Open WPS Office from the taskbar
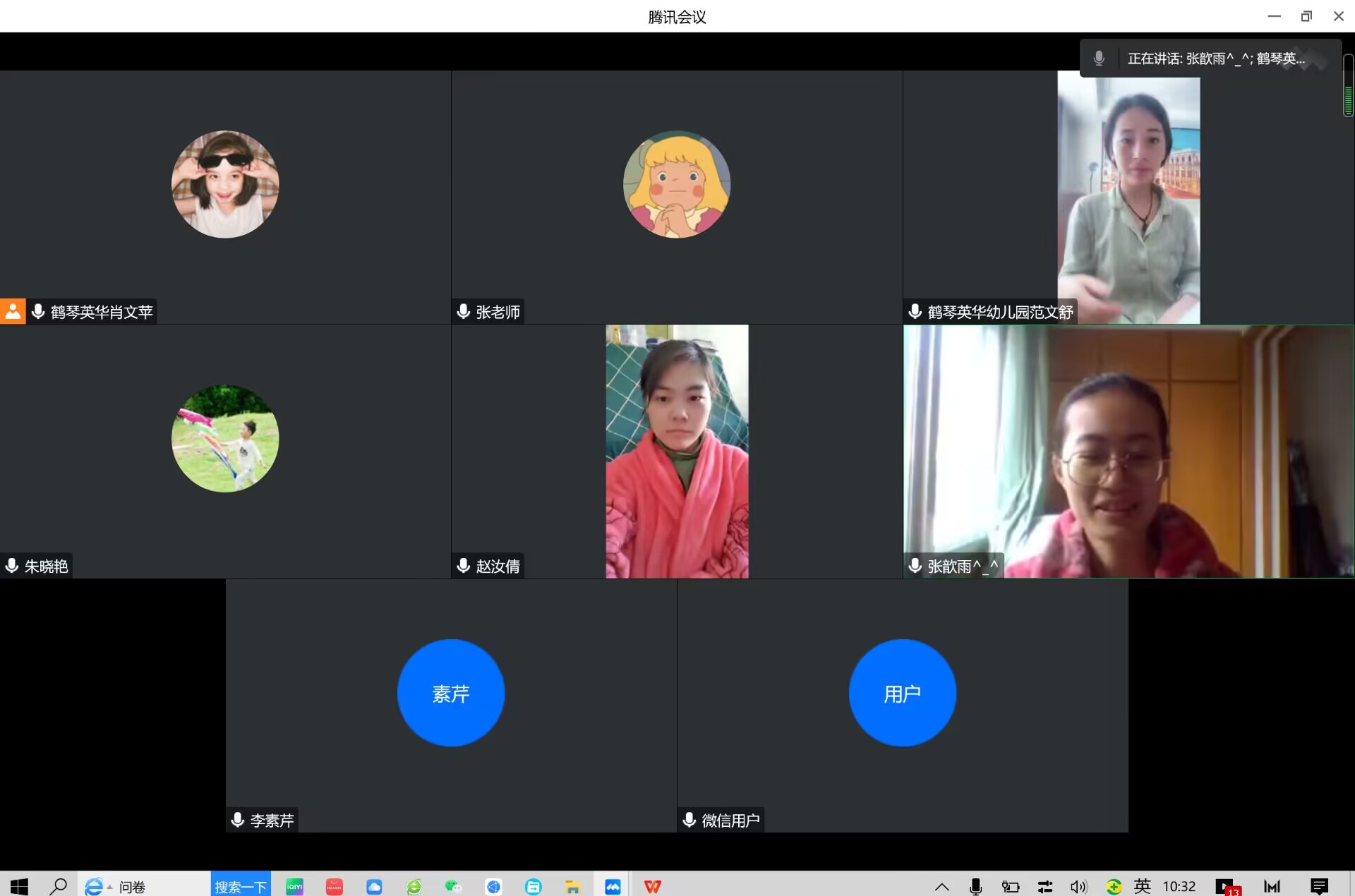The width and height of the screenshot is (1355, 896). [x=653, y=886]
